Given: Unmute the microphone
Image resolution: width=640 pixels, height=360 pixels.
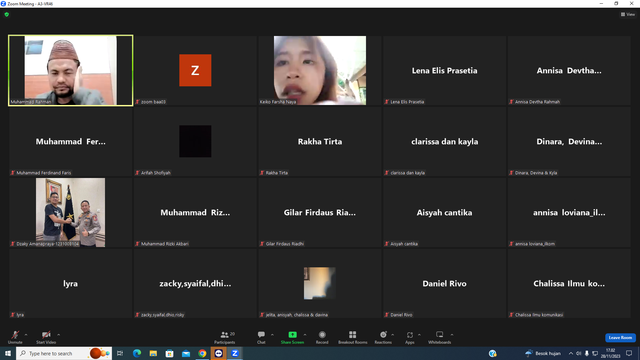Looking at the screenshot, I should tap(15, 338).
